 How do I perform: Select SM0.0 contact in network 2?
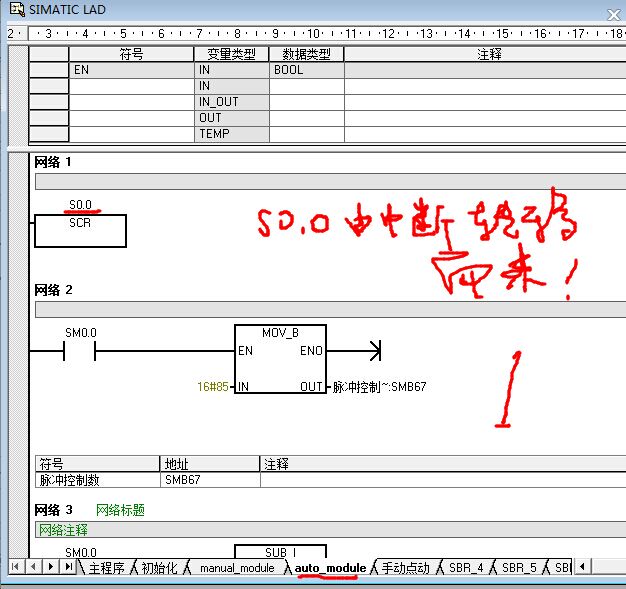(79, 351)
